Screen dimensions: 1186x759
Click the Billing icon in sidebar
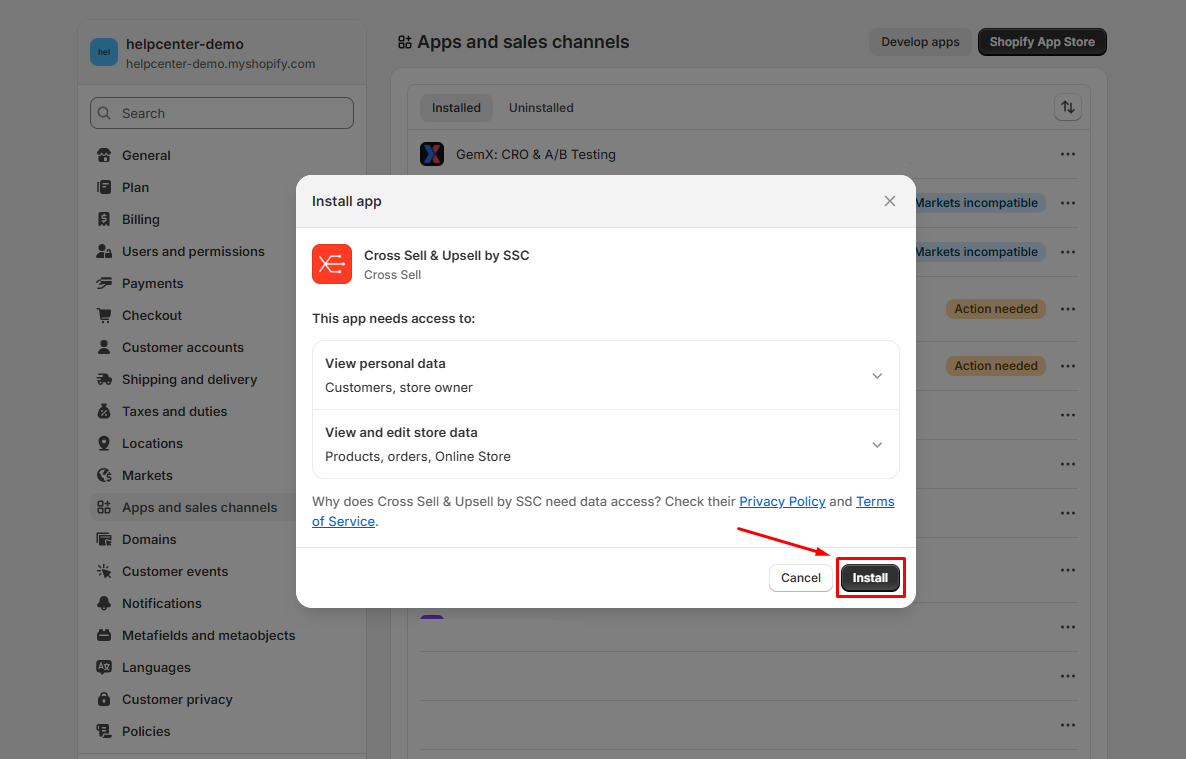pos(104,219)
